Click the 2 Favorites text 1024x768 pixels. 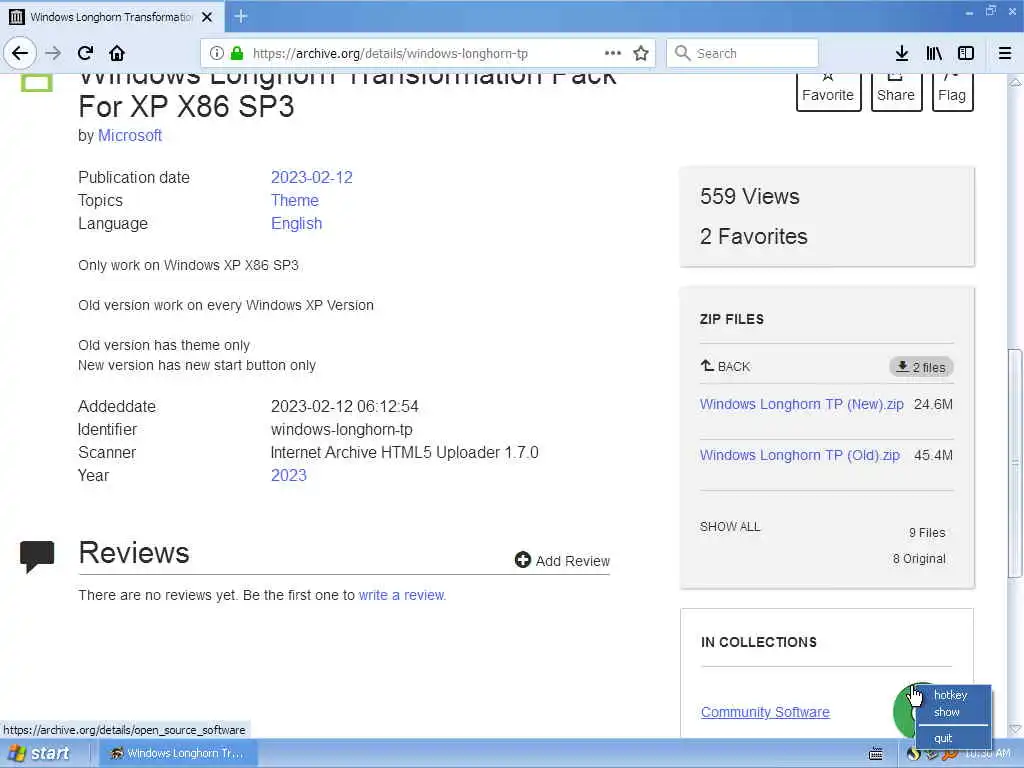pos(754,236)
